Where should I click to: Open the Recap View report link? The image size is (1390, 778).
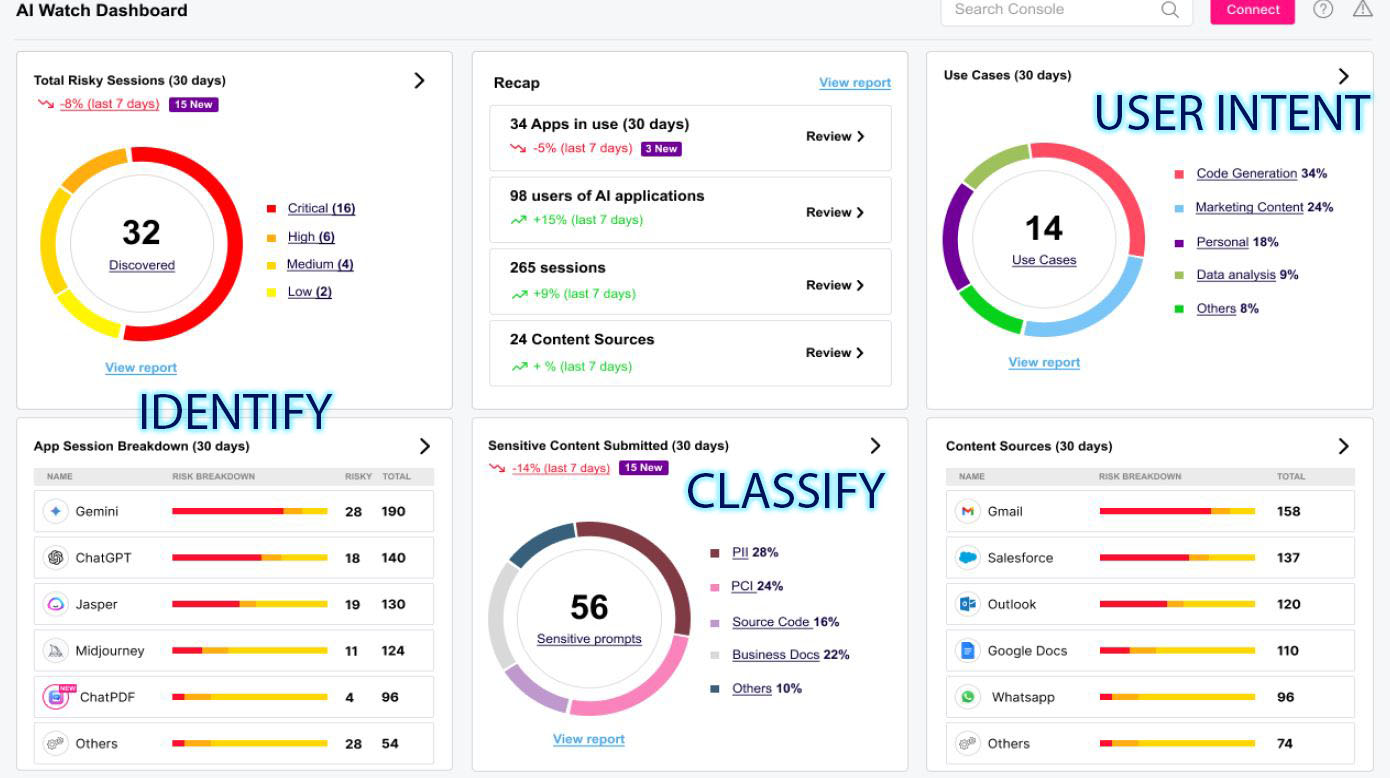tap(854, 83)
